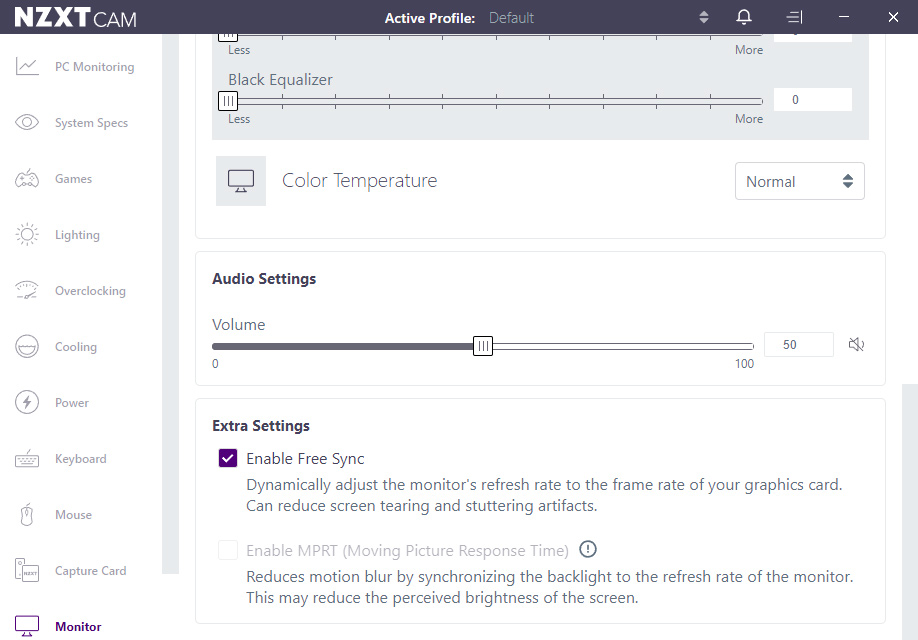This screenshot has height=640, width=918.
Task: Open the title bar list menu icon
Action: 794,17
